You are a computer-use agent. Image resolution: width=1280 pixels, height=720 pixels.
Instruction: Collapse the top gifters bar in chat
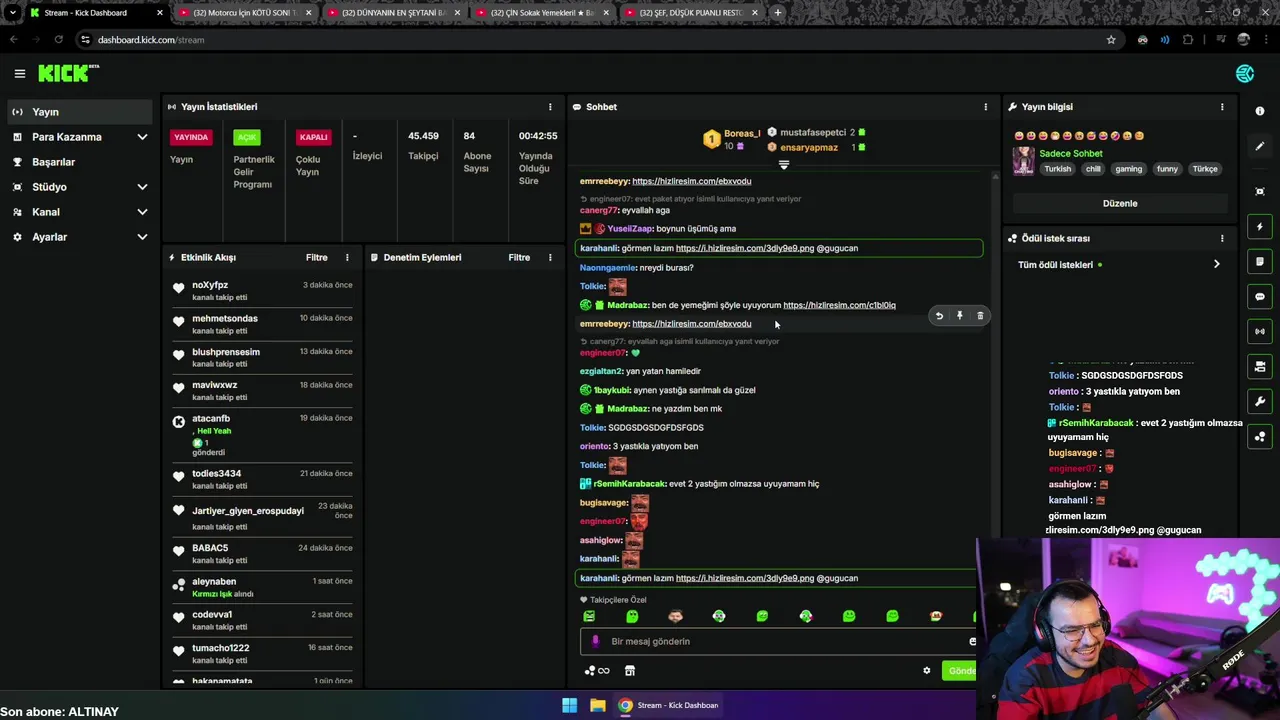(784, 165)
